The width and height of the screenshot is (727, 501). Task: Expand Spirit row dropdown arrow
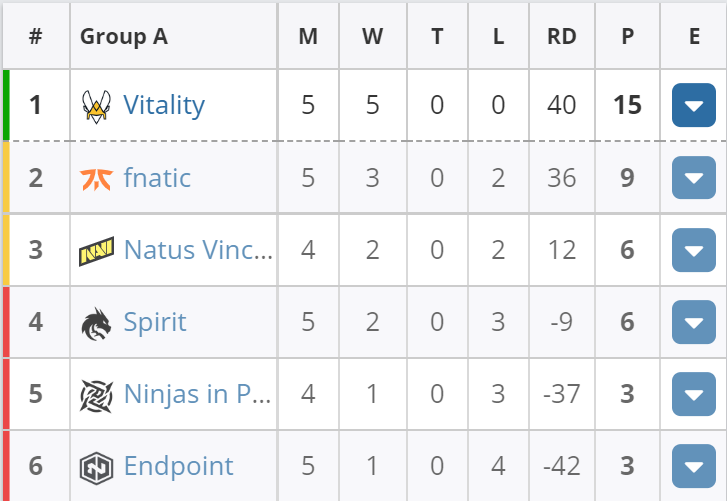(x=693, y=322)
